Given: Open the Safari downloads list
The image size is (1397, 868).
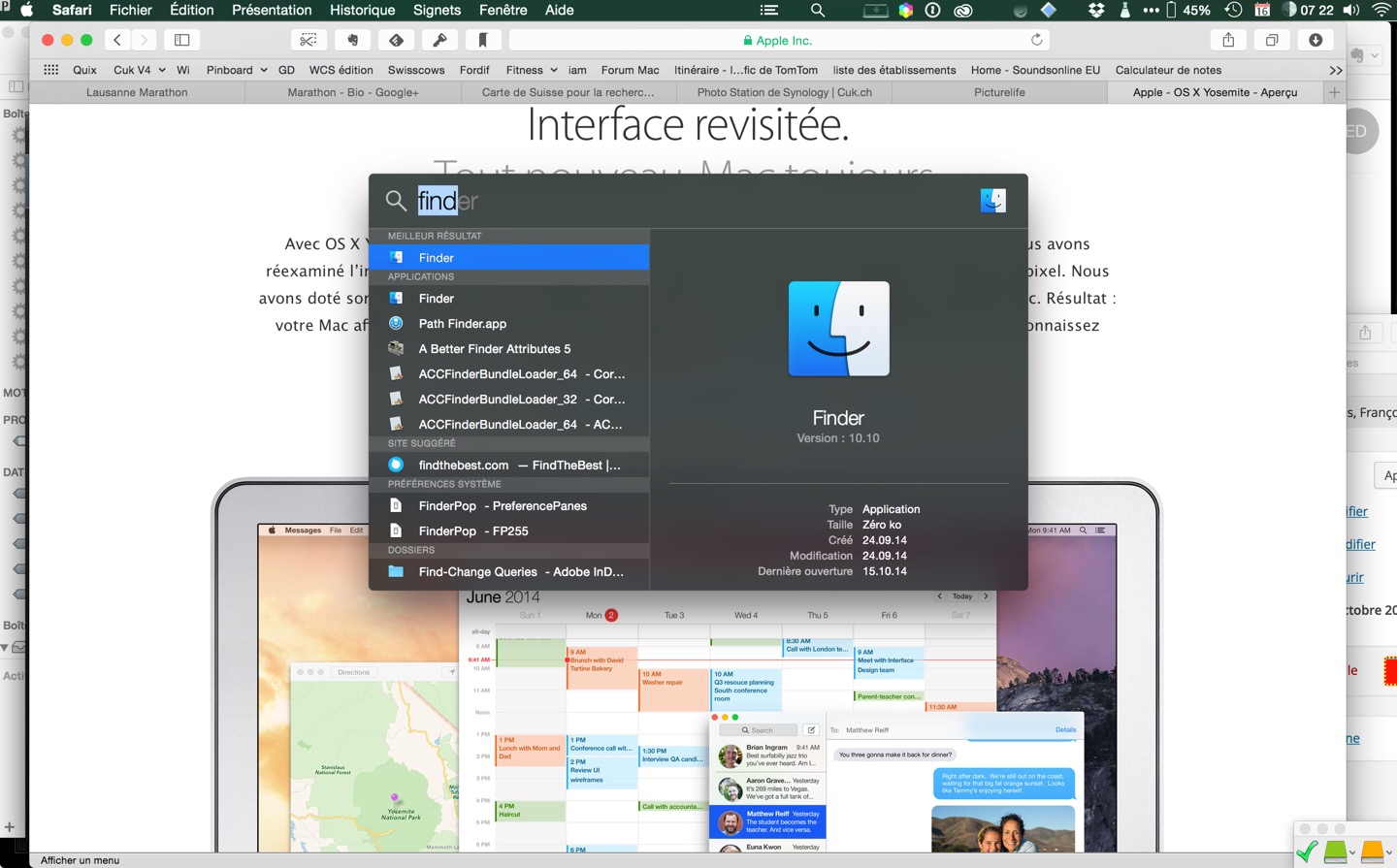Looking at the screenshot, I should point(1316,40).
